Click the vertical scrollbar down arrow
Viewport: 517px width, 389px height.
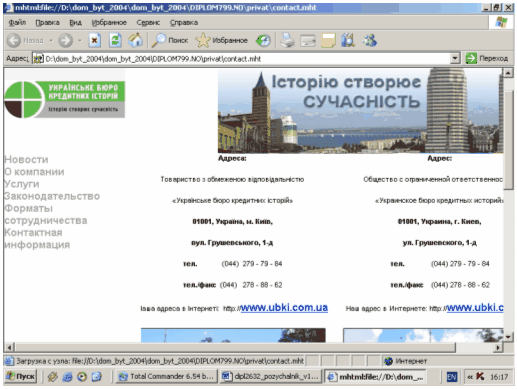tap(508, 337)
